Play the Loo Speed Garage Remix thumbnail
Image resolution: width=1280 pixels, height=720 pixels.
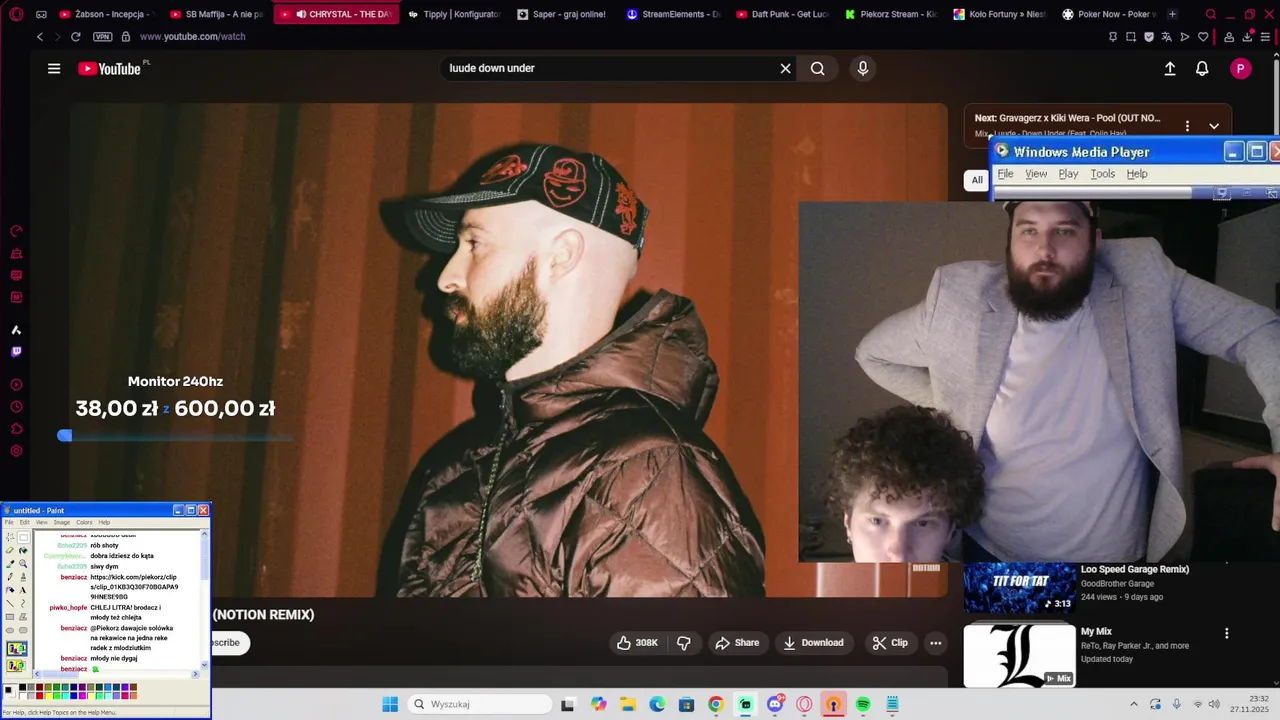[1019, 587]
